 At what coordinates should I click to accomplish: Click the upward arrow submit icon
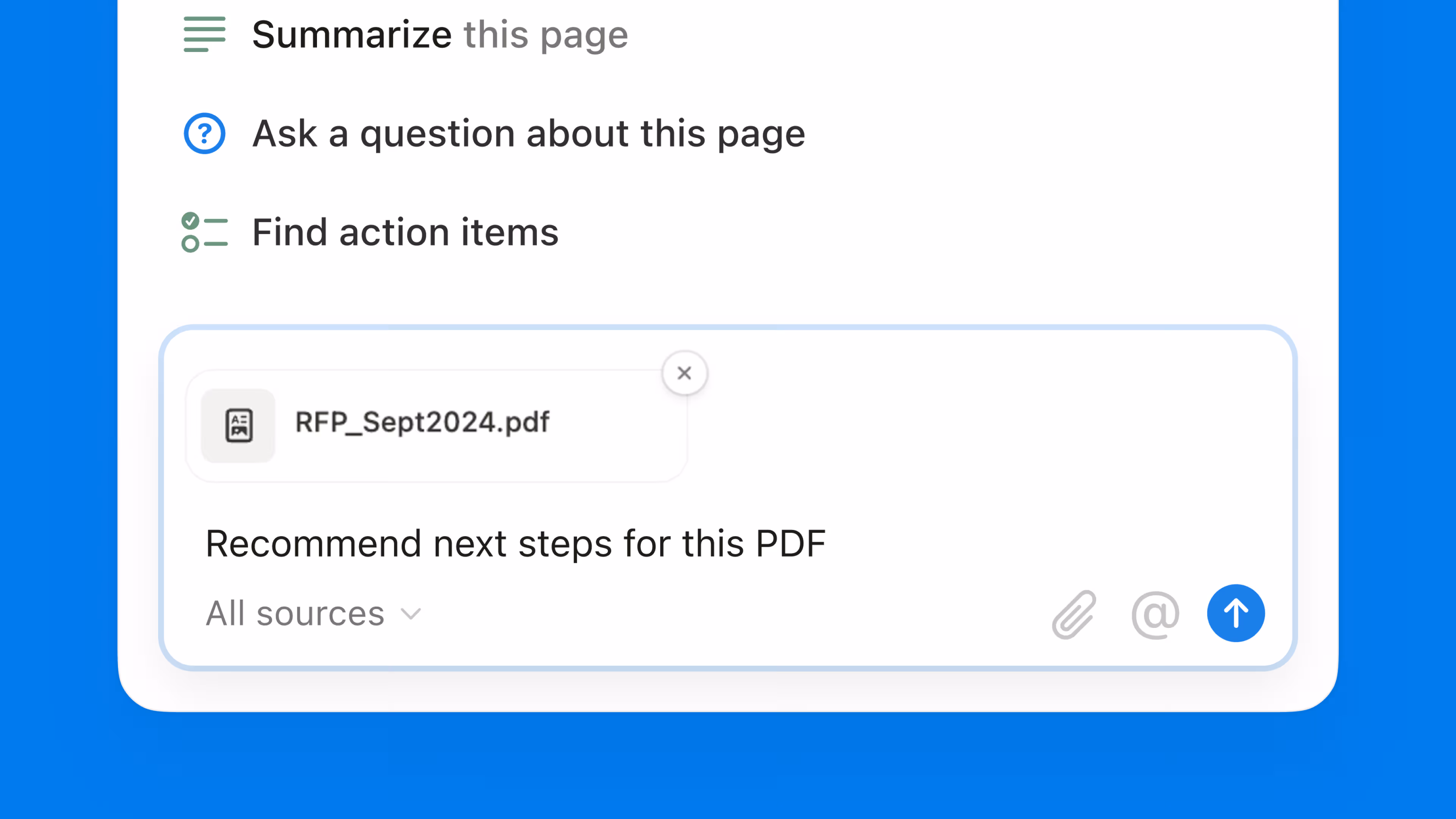pos(1236,613)
